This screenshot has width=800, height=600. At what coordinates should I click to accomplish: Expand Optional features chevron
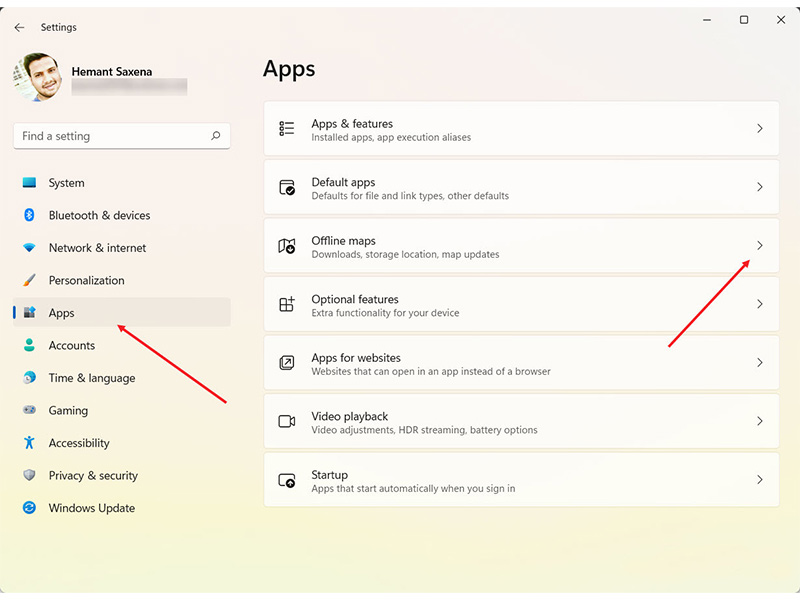point(759,304)
